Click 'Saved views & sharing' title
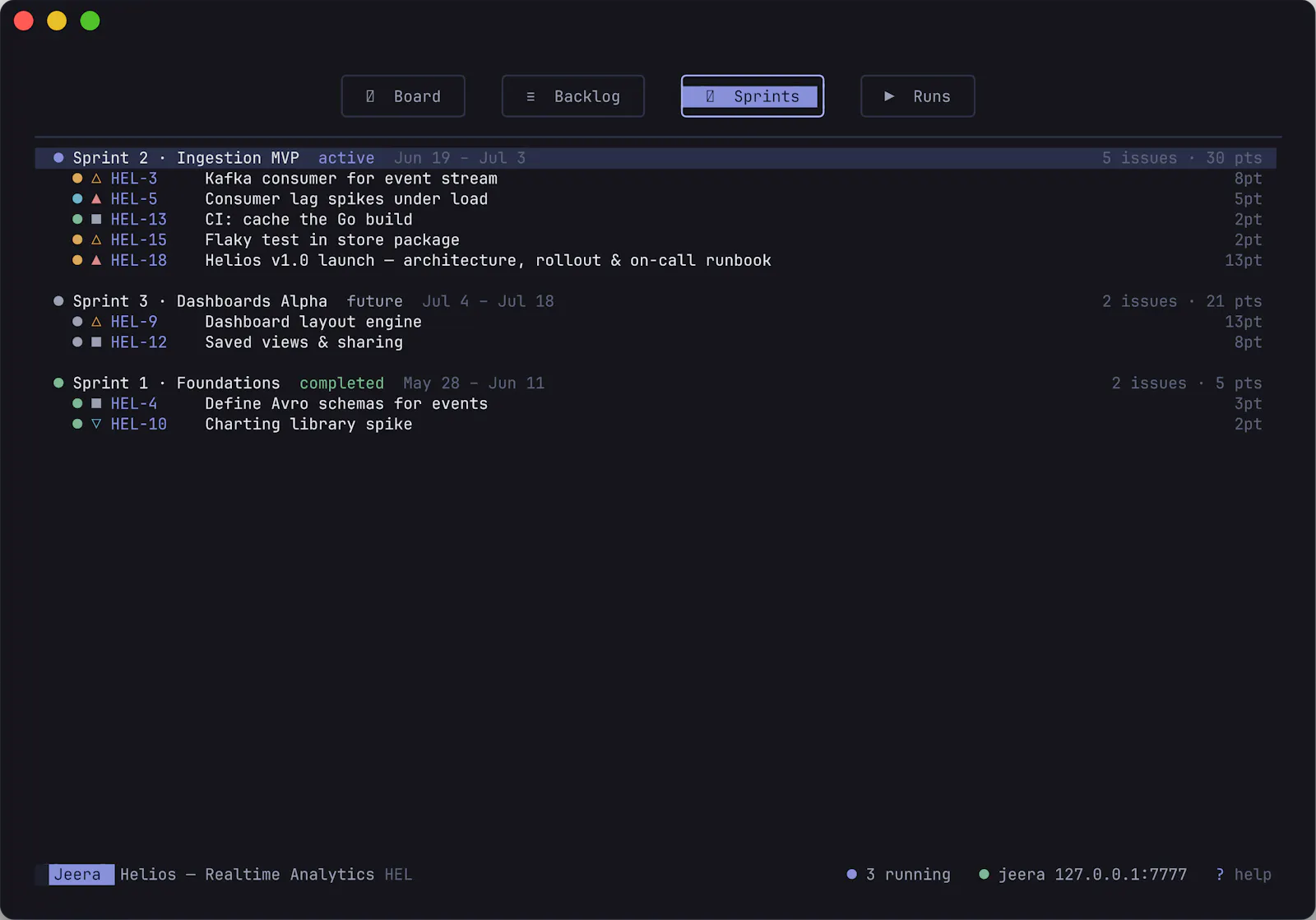 point(304,342)
